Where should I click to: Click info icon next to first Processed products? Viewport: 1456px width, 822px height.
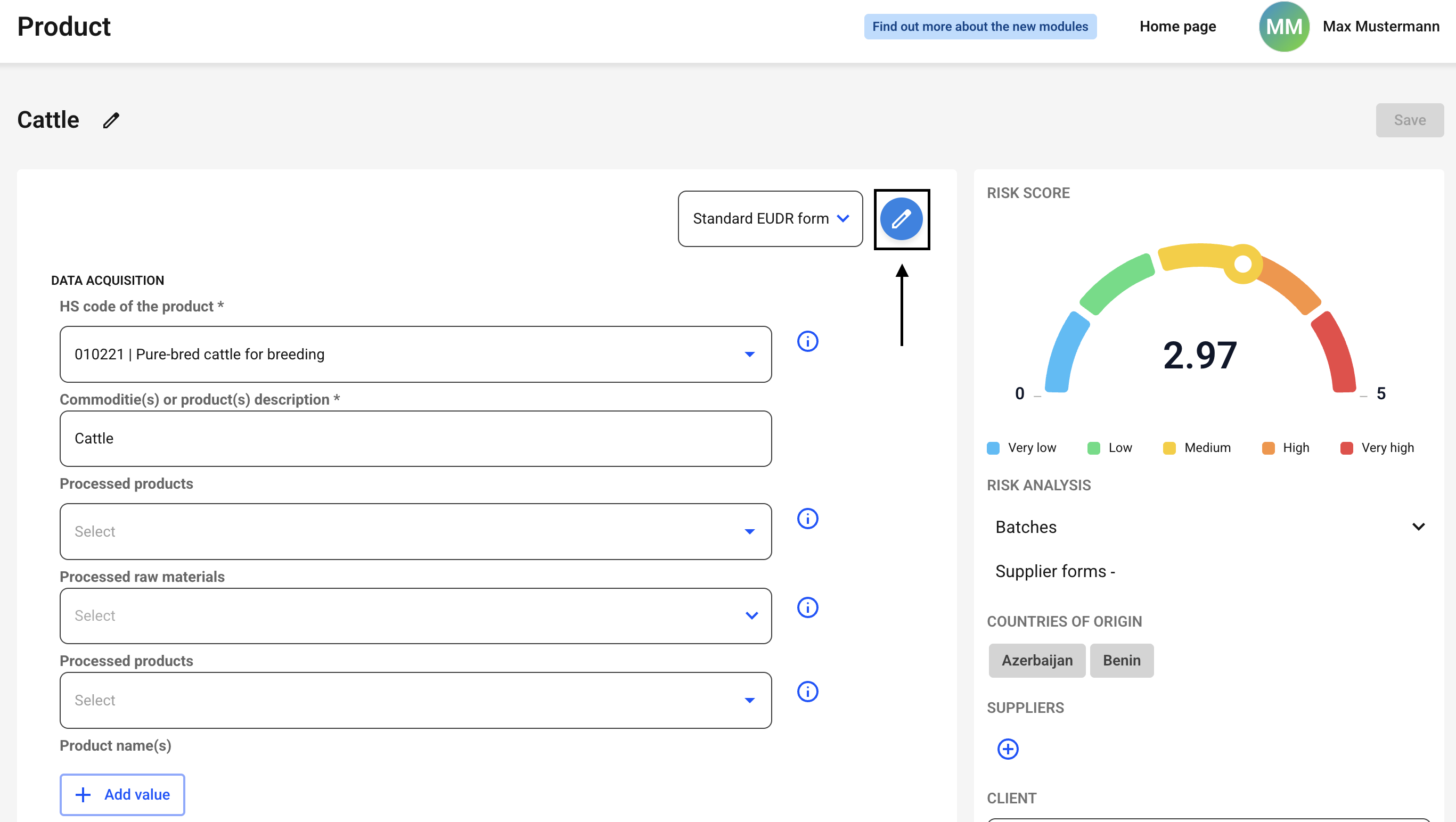click(x=807, y=518)
